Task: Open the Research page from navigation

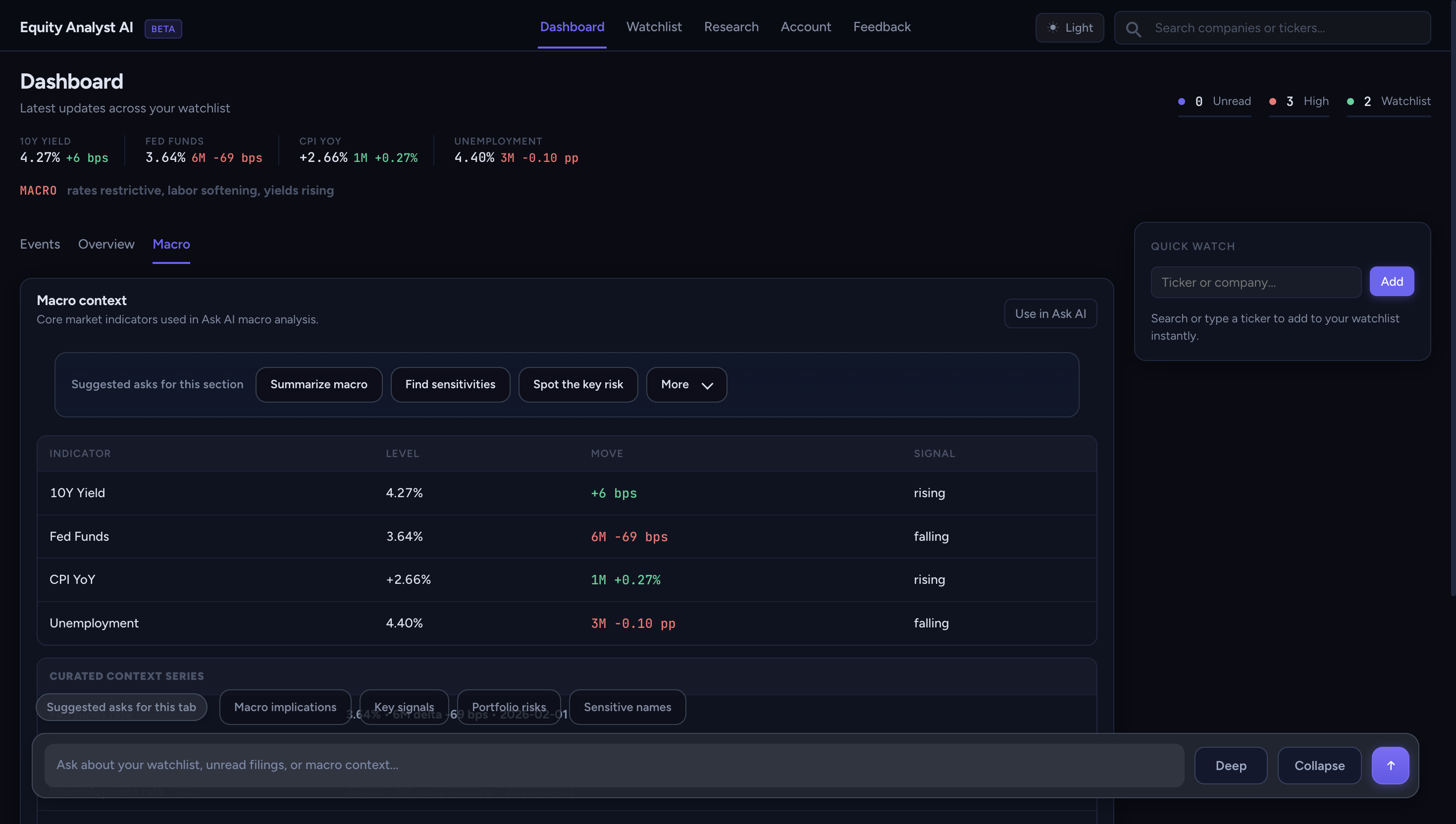Action: (731, 27)
